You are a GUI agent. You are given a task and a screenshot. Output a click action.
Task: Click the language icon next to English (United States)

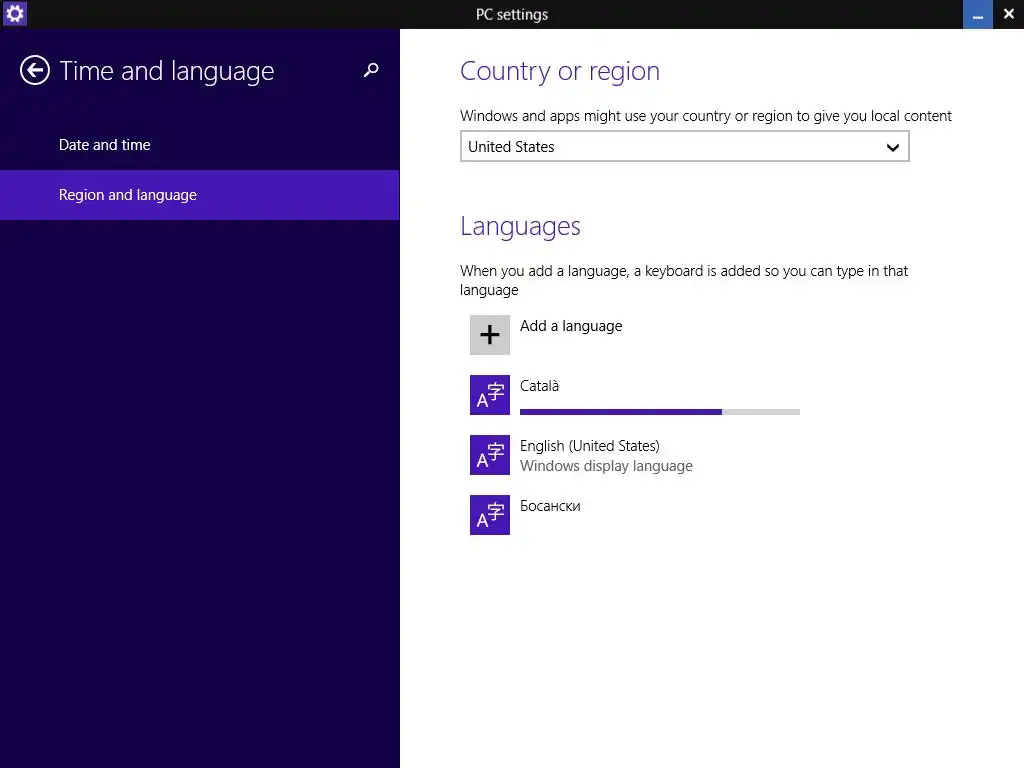pos(490,455)
